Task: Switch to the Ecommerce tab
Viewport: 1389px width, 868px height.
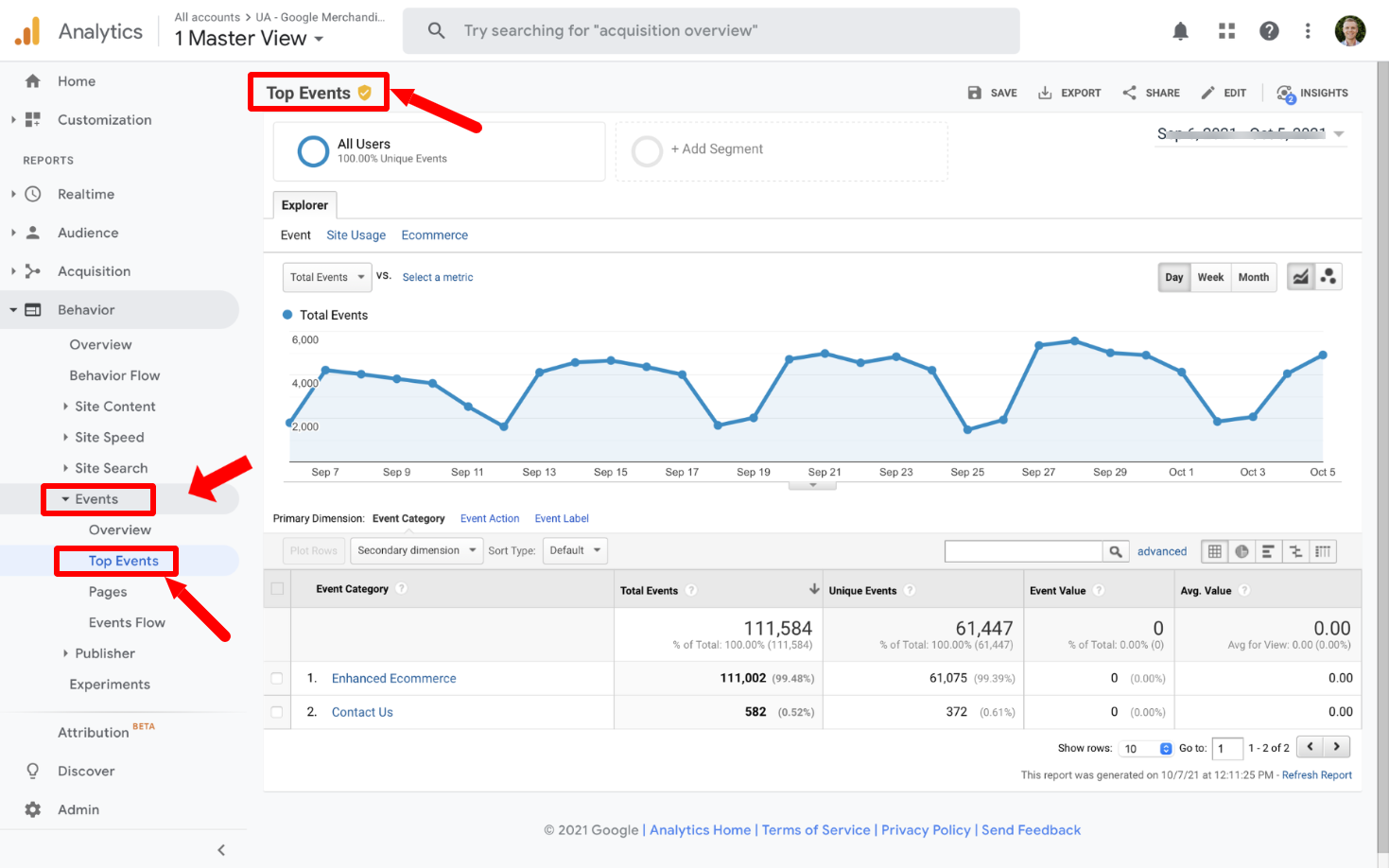Action: 434,235
